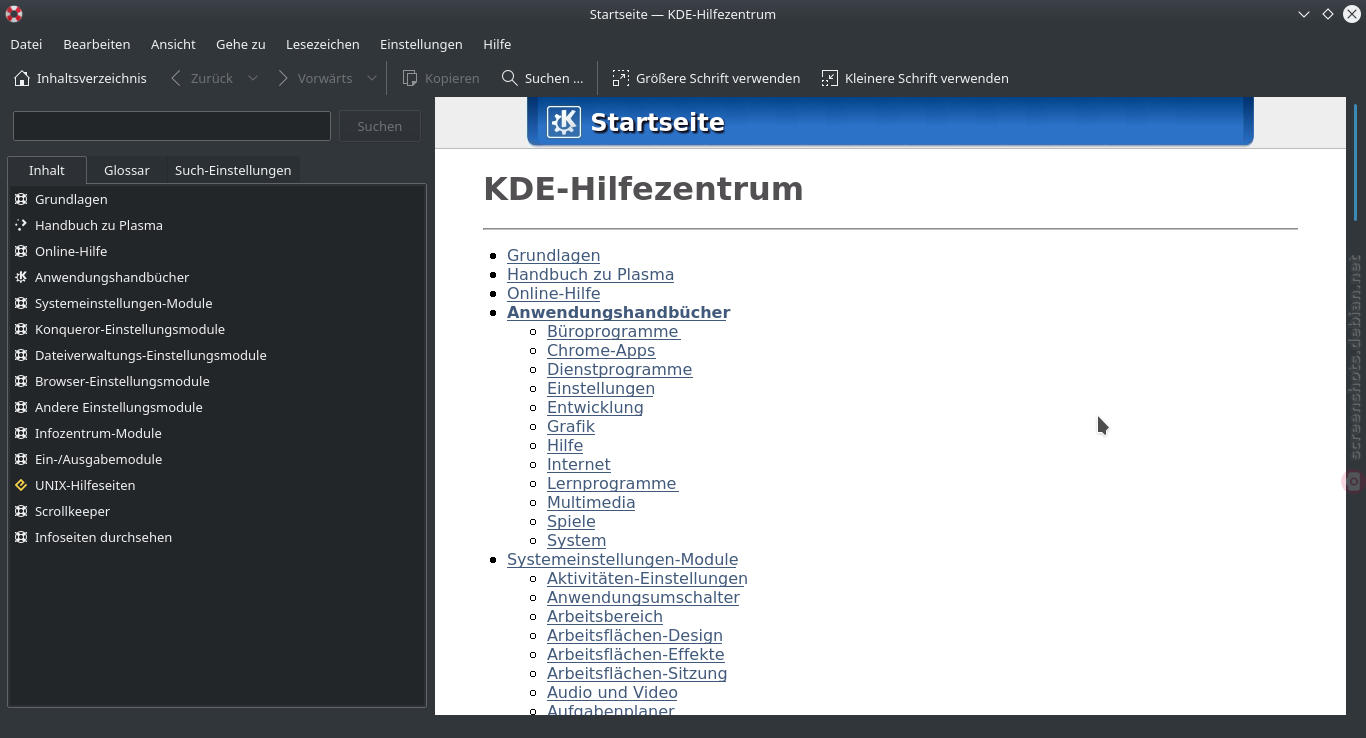Click icon next to Scrollkeeper
1366x738 pixels.
pyautogui.click(x=21, y=511)
